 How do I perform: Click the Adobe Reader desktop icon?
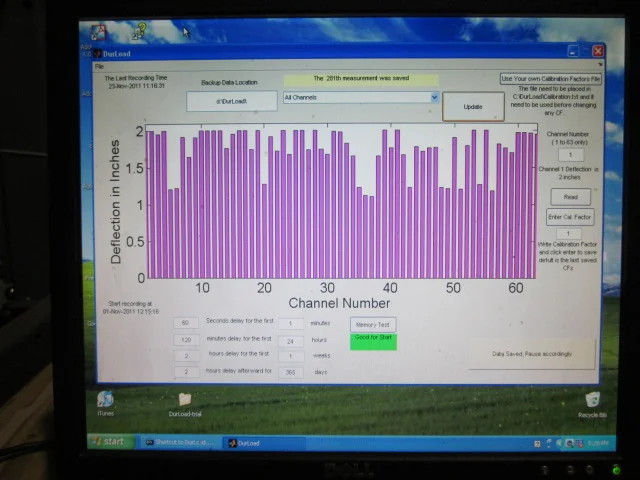(98, 33)
